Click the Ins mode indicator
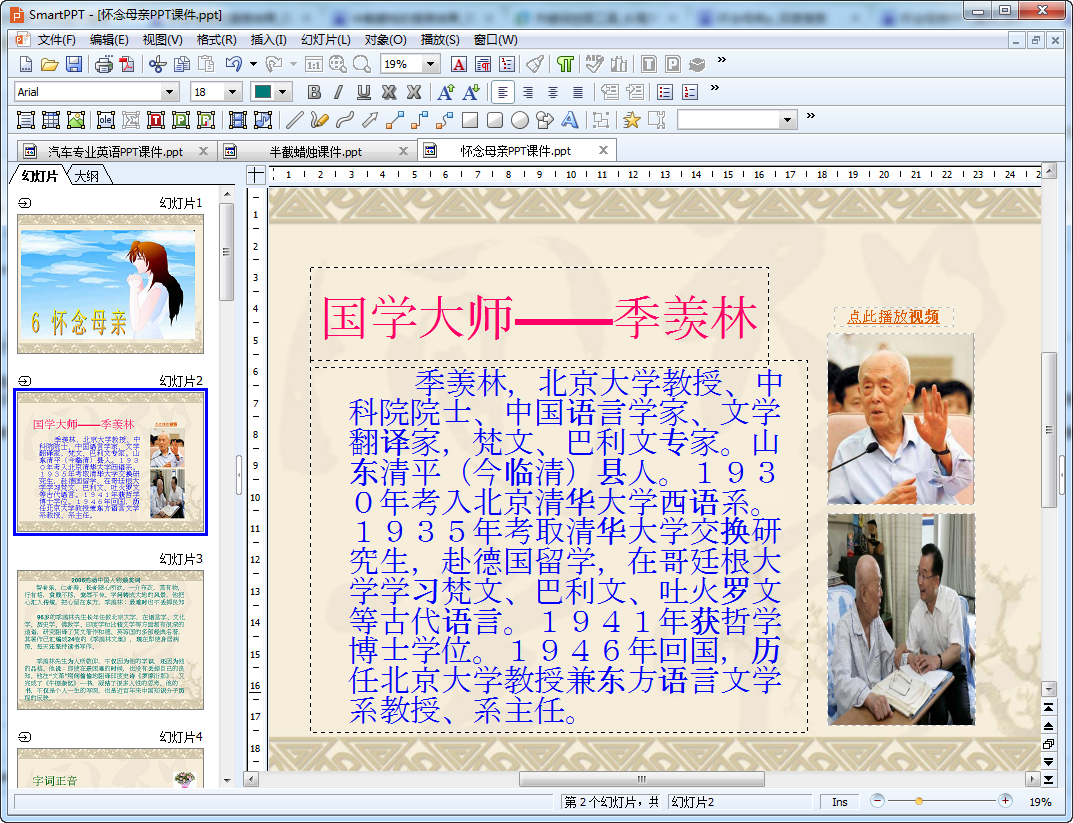The width and height of the screenshot is (1073, 823). pyautogui.click(x=840, y=802)
